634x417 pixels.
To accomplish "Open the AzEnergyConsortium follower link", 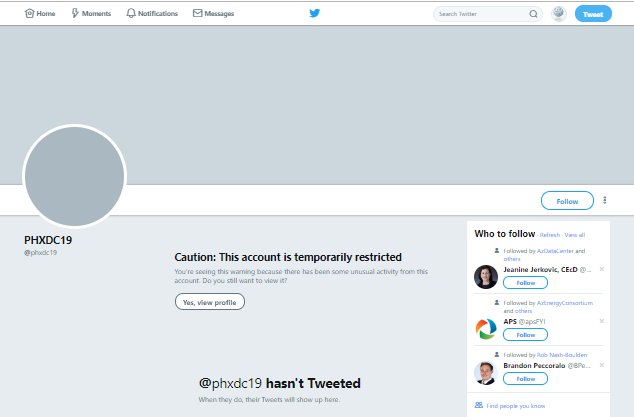I will coord(565,303).
